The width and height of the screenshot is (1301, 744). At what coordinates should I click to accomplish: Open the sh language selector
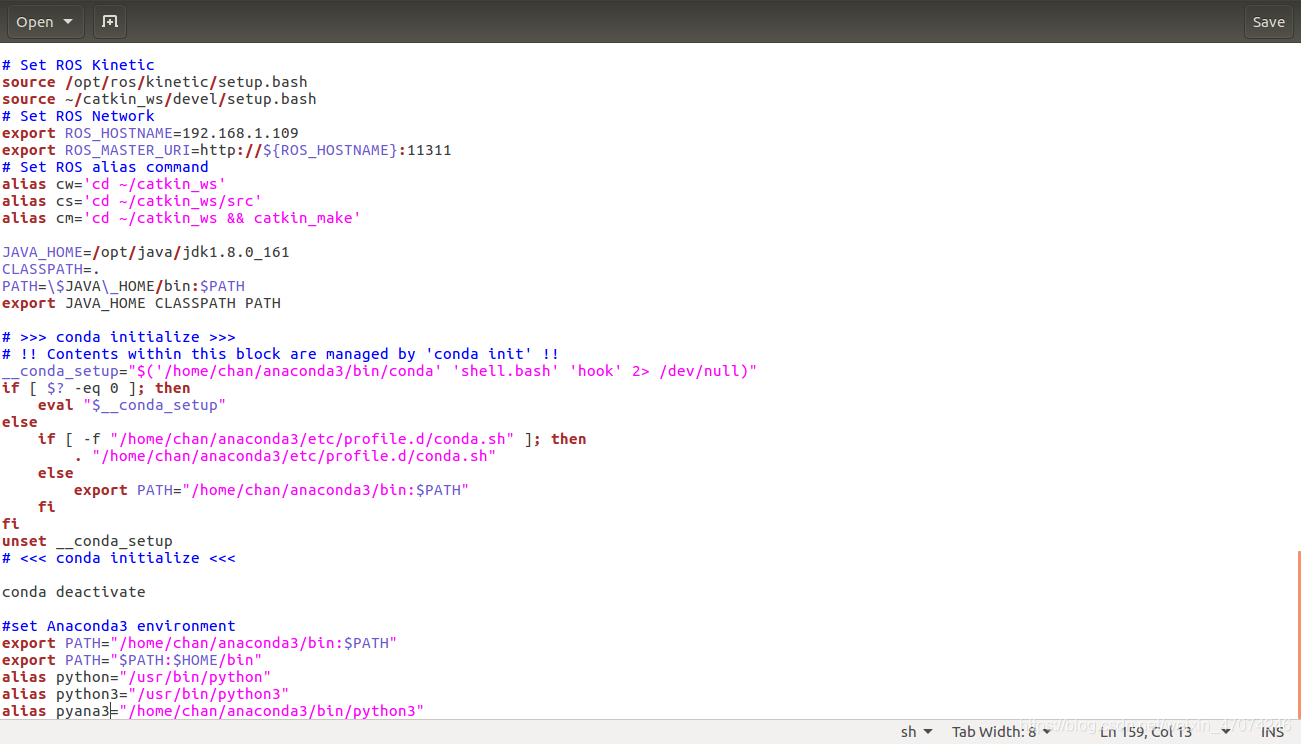916,732
